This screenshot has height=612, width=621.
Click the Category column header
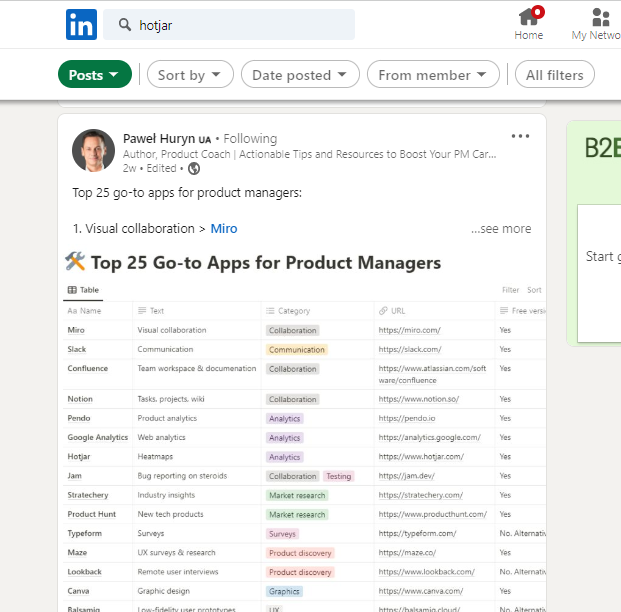pyautogui.click(x=288, y=311)
